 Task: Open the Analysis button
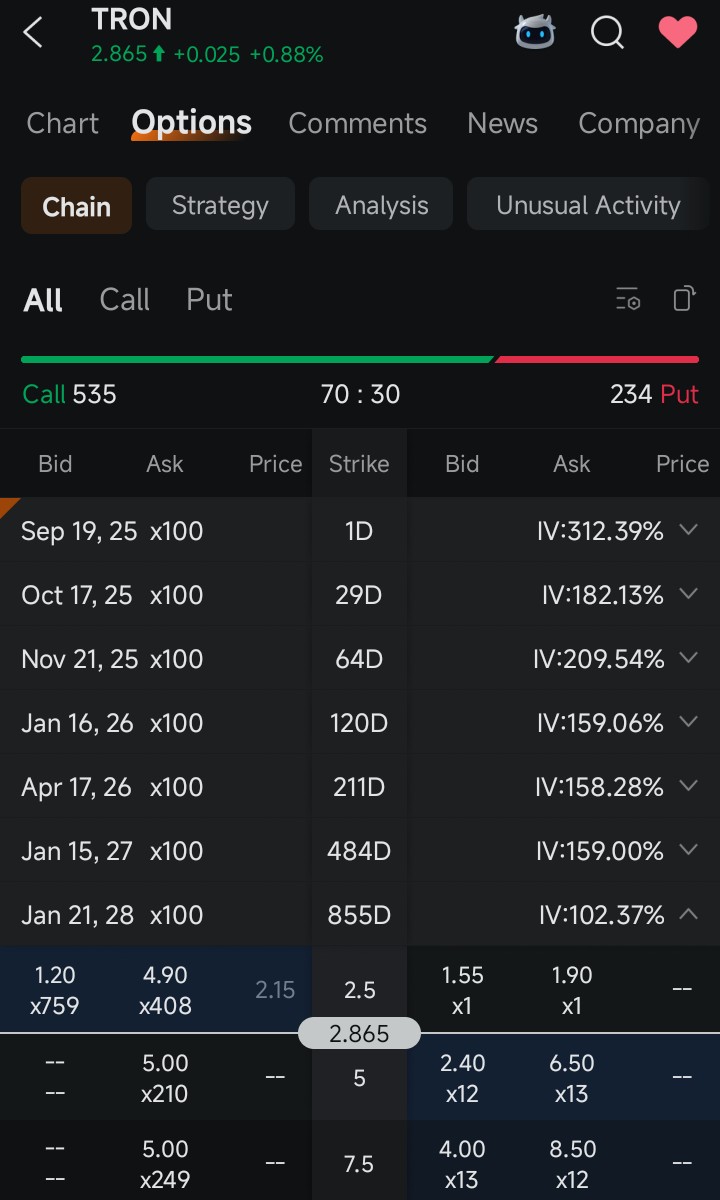pyautogui.click(x=381, y=205)
